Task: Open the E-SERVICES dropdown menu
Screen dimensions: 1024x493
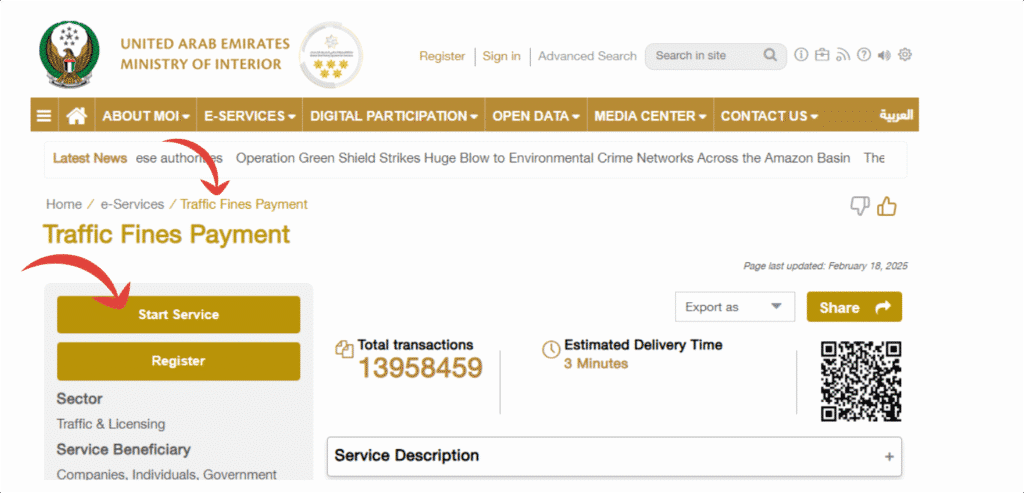Action: click(x=249, y=116)
